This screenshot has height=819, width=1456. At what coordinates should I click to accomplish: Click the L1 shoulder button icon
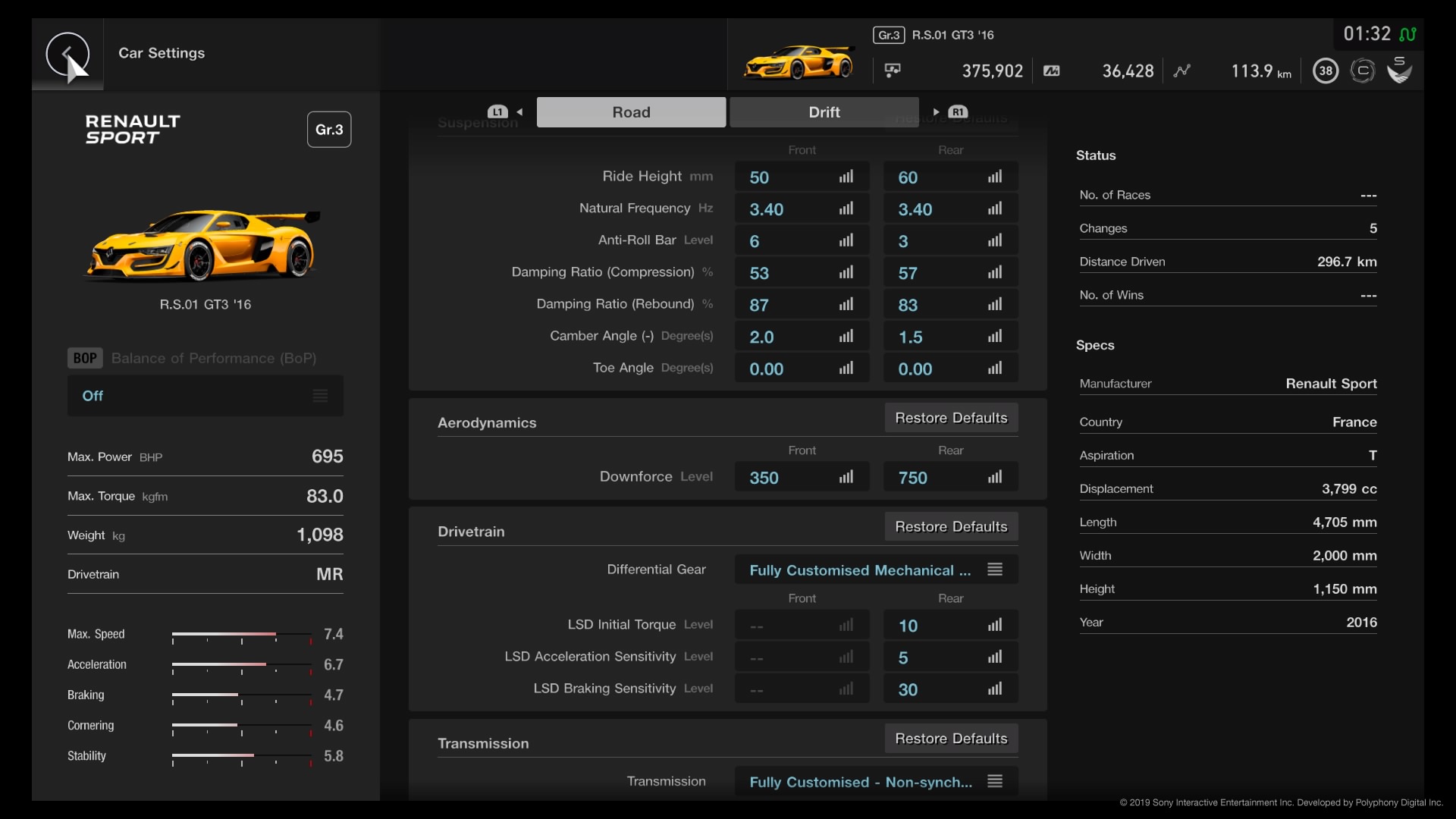[x=497, y=111]
